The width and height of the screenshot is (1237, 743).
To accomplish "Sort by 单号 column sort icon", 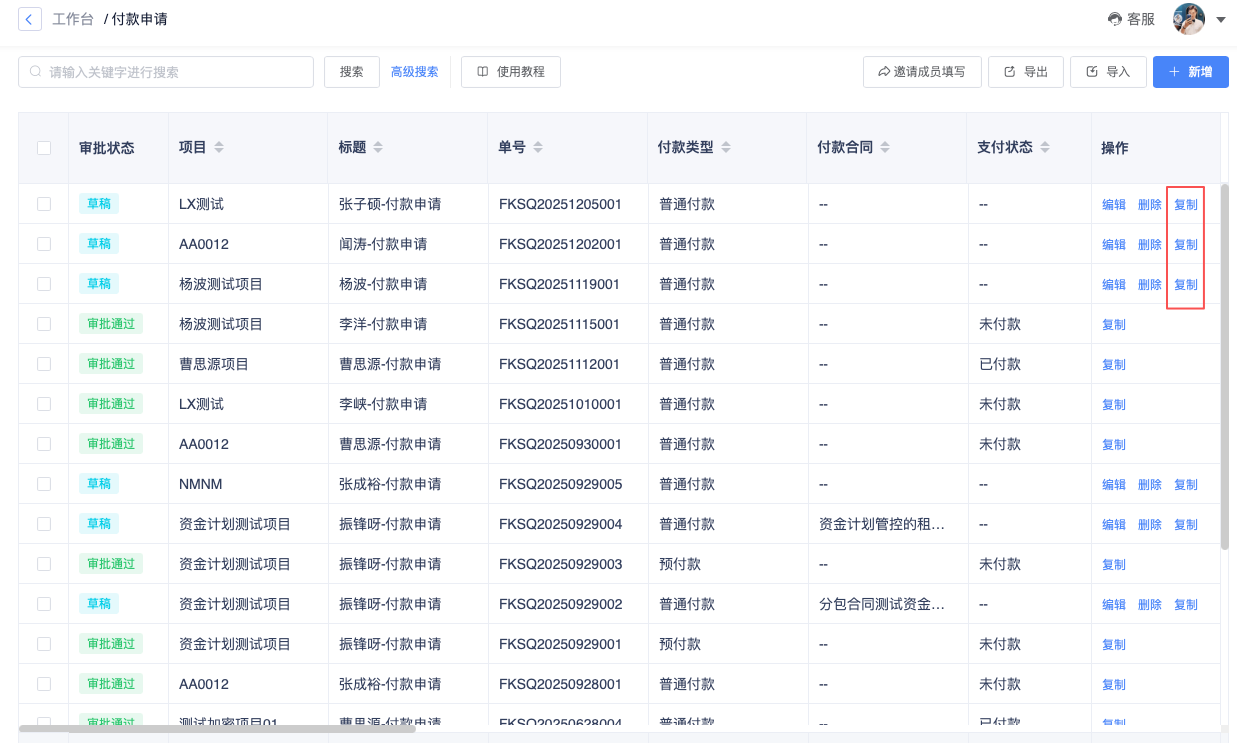I will [x=538, y=148].
